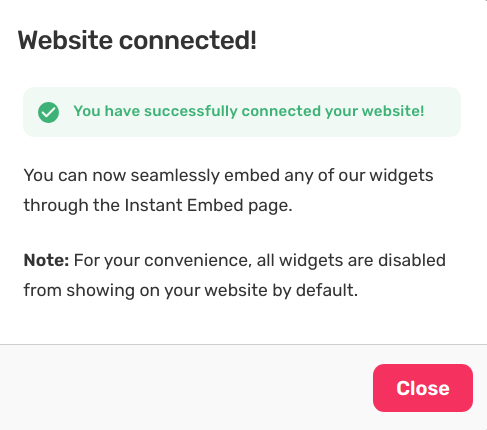Image resolution: width=487 pixels, height=430 pixels.
Task: Click the word 'page.' after Instant Embed
Action: point(270,206)
